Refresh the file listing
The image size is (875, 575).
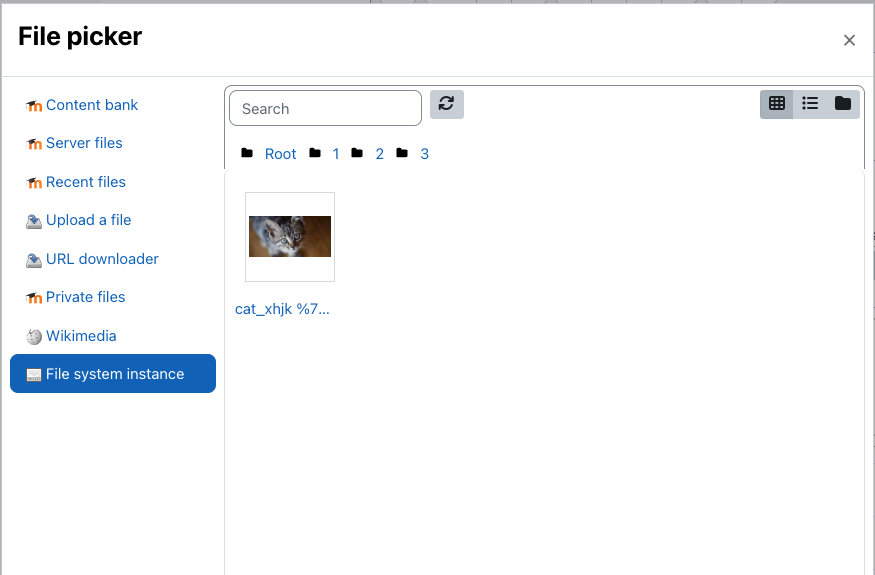tap(446, 104)
